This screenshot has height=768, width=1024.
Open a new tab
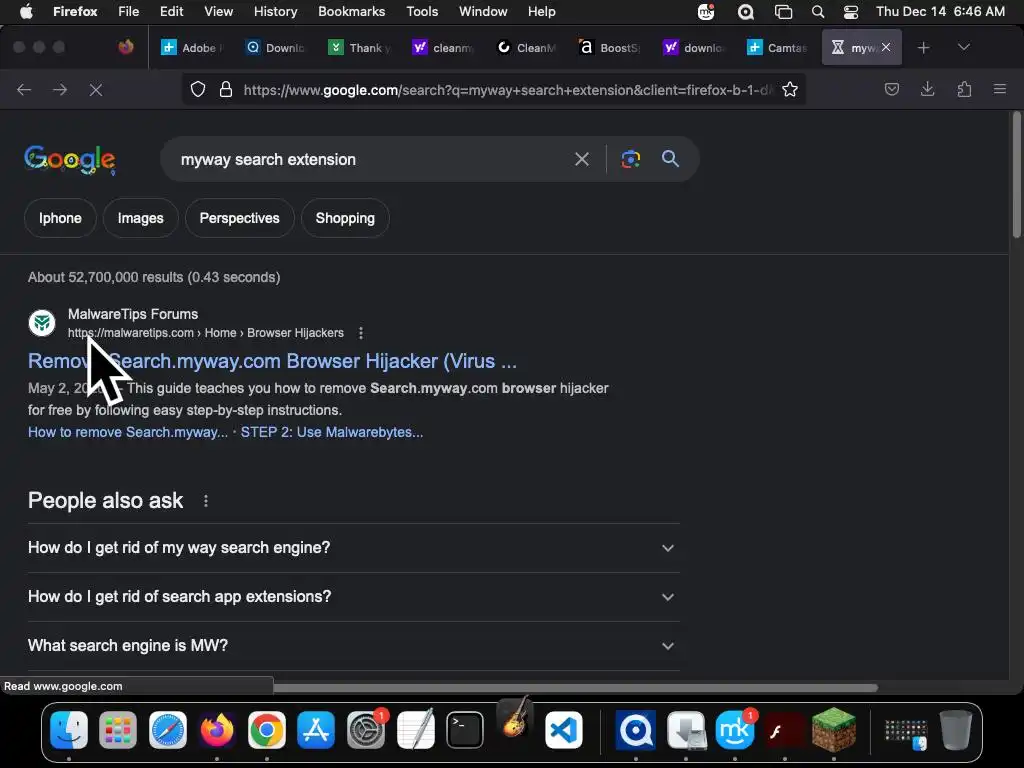pos(923,48)
